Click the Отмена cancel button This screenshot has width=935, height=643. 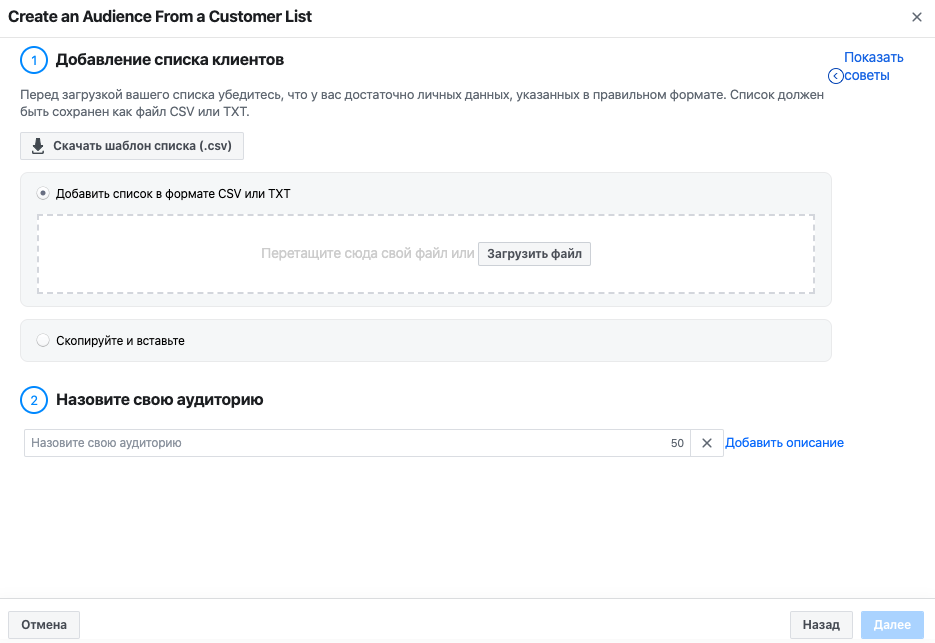pos(44,625)
